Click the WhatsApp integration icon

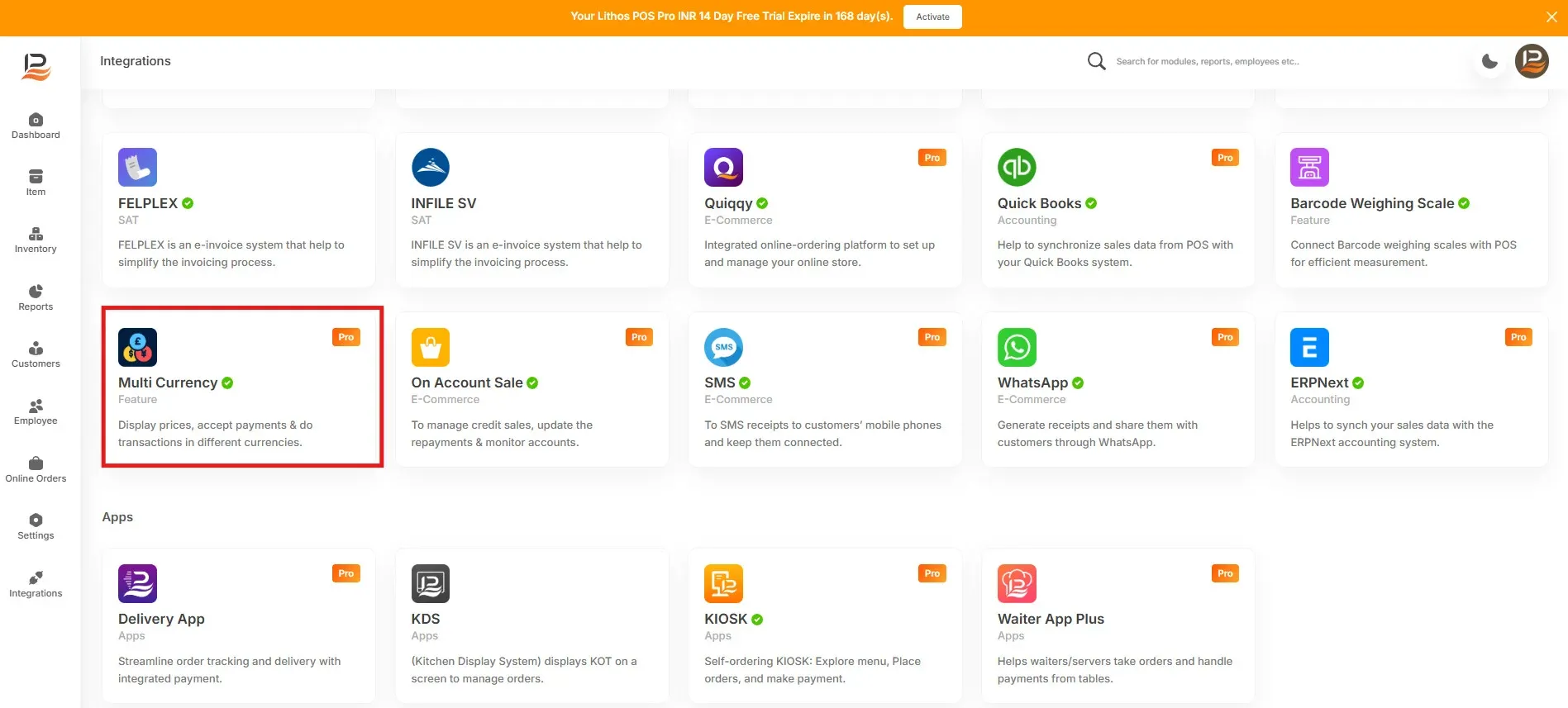click(1017, 347)
